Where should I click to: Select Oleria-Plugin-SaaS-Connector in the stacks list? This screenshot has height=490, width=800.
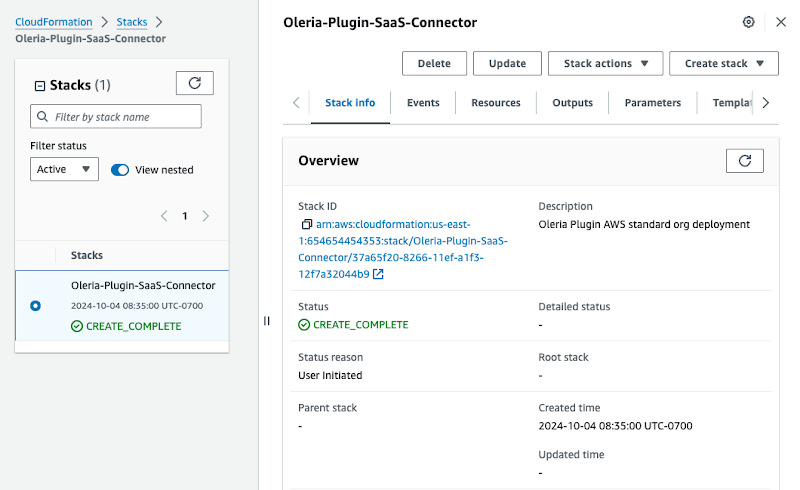143,285
